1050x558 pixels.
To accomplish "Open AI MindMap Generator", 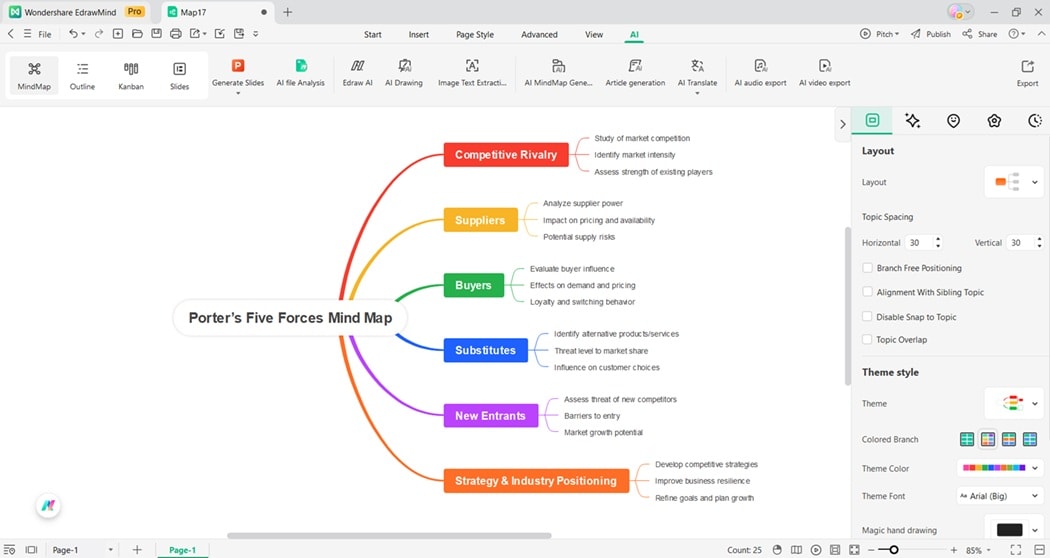I will (x=558, y=73).
